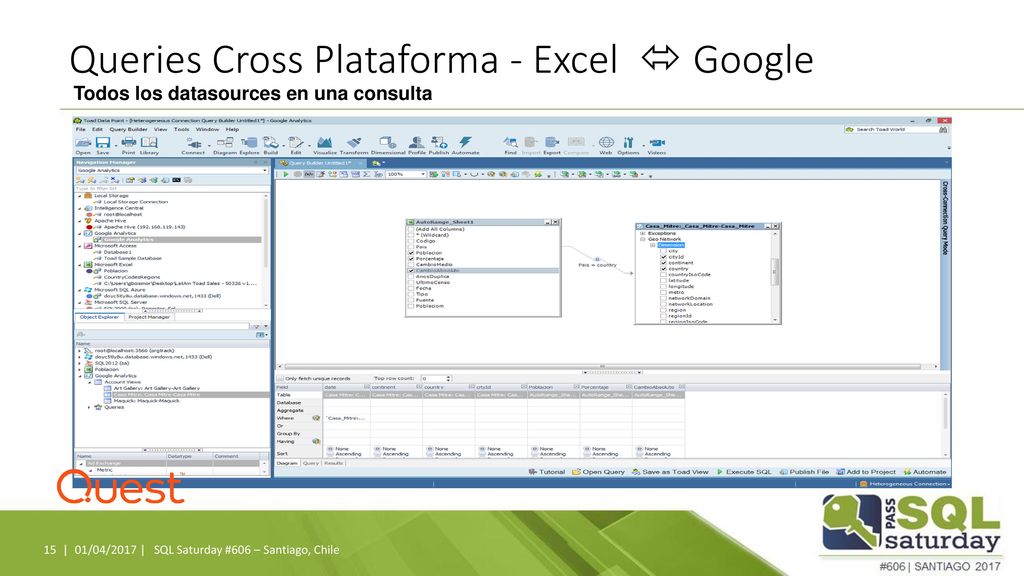This screenshot has height=576, width=1024.
Task: Click the Open toolbar icon
Action: point(83,142)
